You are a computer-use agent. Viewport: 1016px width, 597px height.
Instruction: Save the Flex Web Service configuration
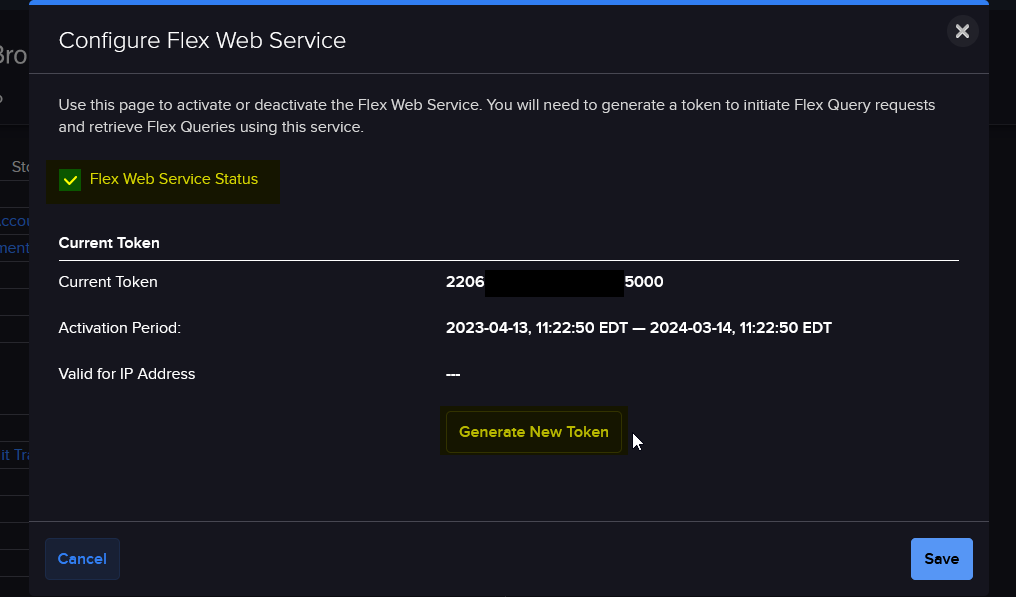coord(941,558)
